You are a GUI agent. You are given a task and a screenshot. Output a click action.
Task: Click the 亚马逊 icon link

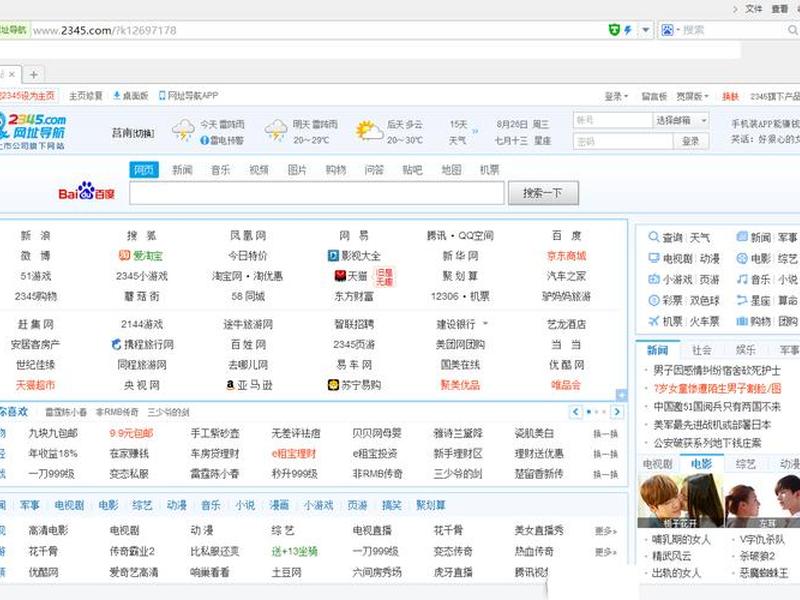point(249,385)
